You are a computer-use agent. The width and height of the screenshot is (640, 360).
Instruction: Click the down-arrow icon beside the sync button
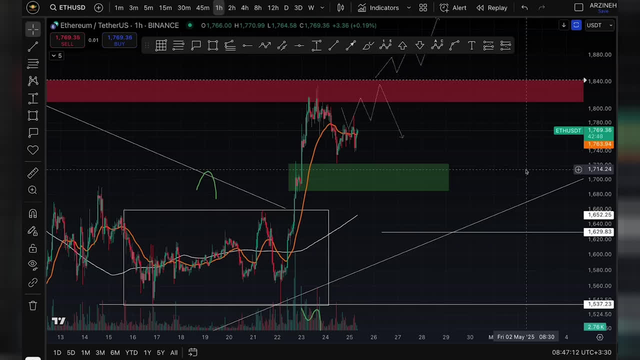[x=564, y=25]
